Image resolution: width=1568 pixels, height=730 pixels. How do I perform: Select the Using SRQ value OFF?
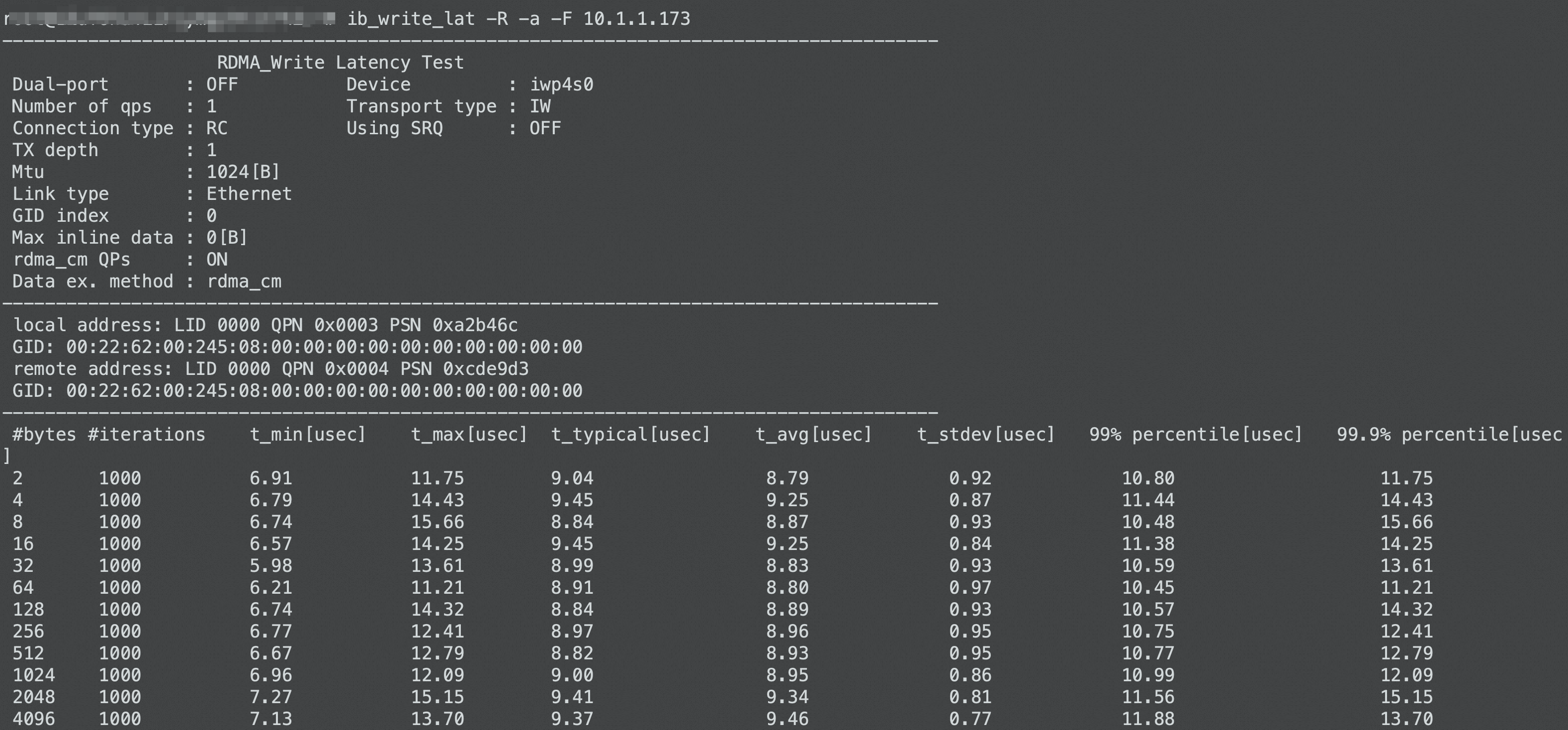click(x=545, y=128)
